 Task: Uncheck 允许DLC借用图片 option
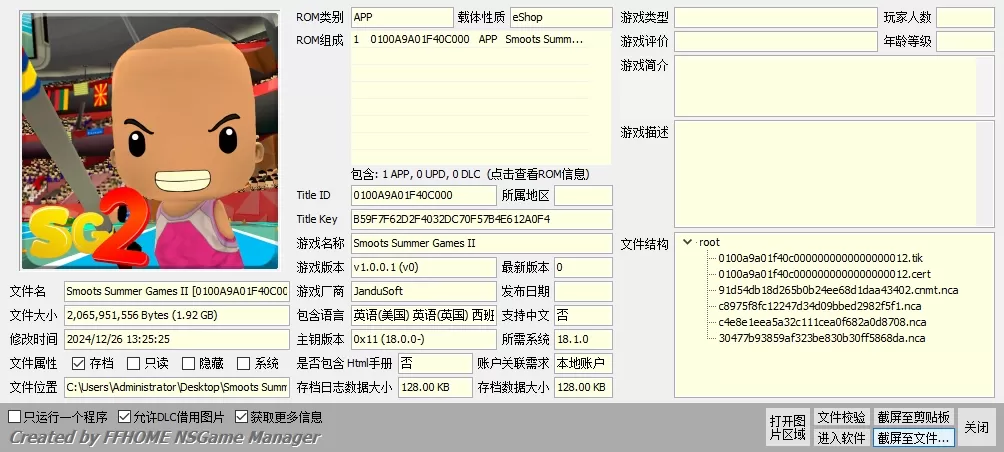point(125,417)
